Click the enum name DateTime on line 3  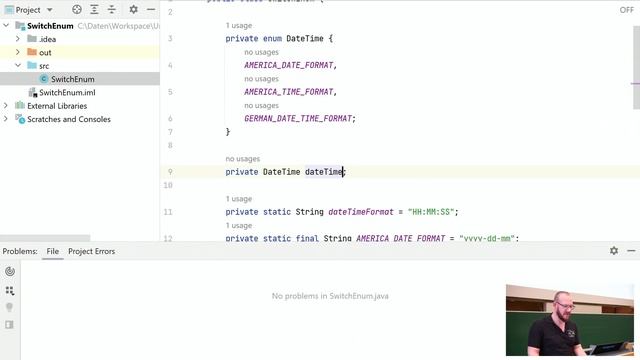click(x=305, y=38)
